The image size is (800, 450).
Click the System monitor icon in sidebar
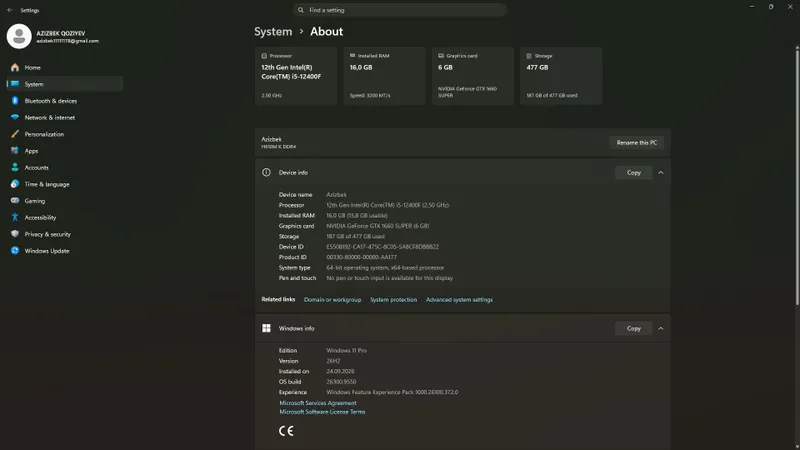tap(15, 84)
